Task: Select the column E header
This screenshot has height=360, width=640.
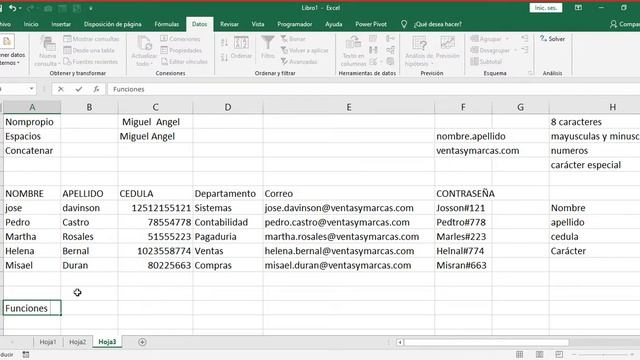Action: pyautogui.click(x=349, y=107)
